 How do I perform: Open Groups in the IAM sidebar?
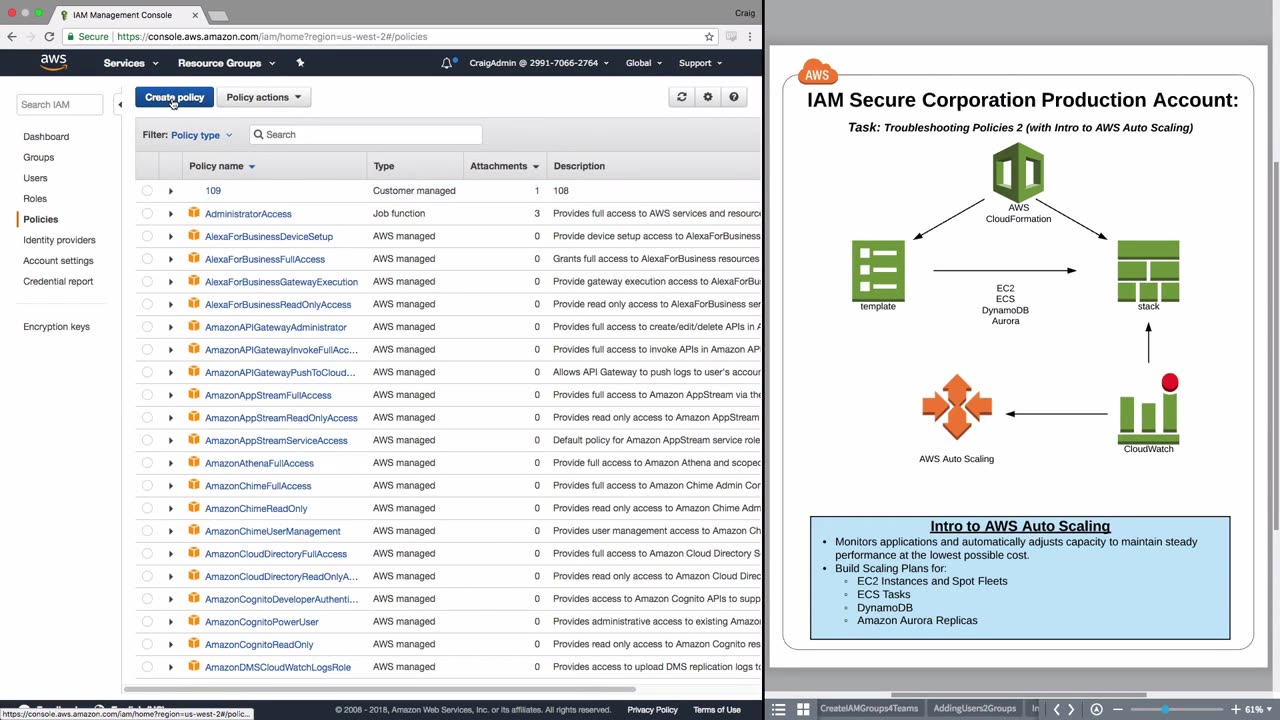coord(39,157)
